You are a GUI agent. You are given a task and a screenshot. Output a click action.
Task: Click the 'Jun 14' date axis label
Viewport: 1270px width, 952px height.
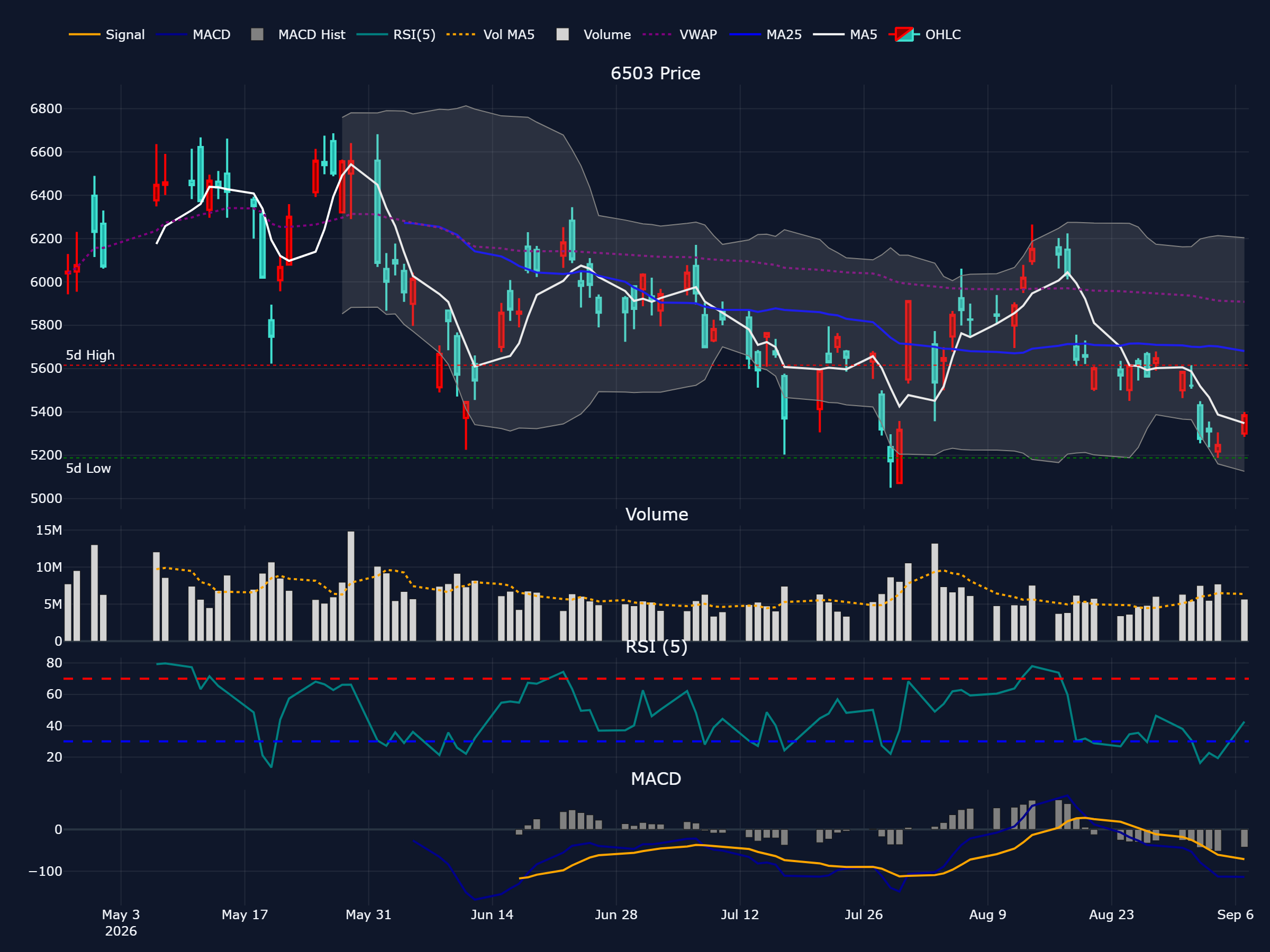click(x=492, y=914)
